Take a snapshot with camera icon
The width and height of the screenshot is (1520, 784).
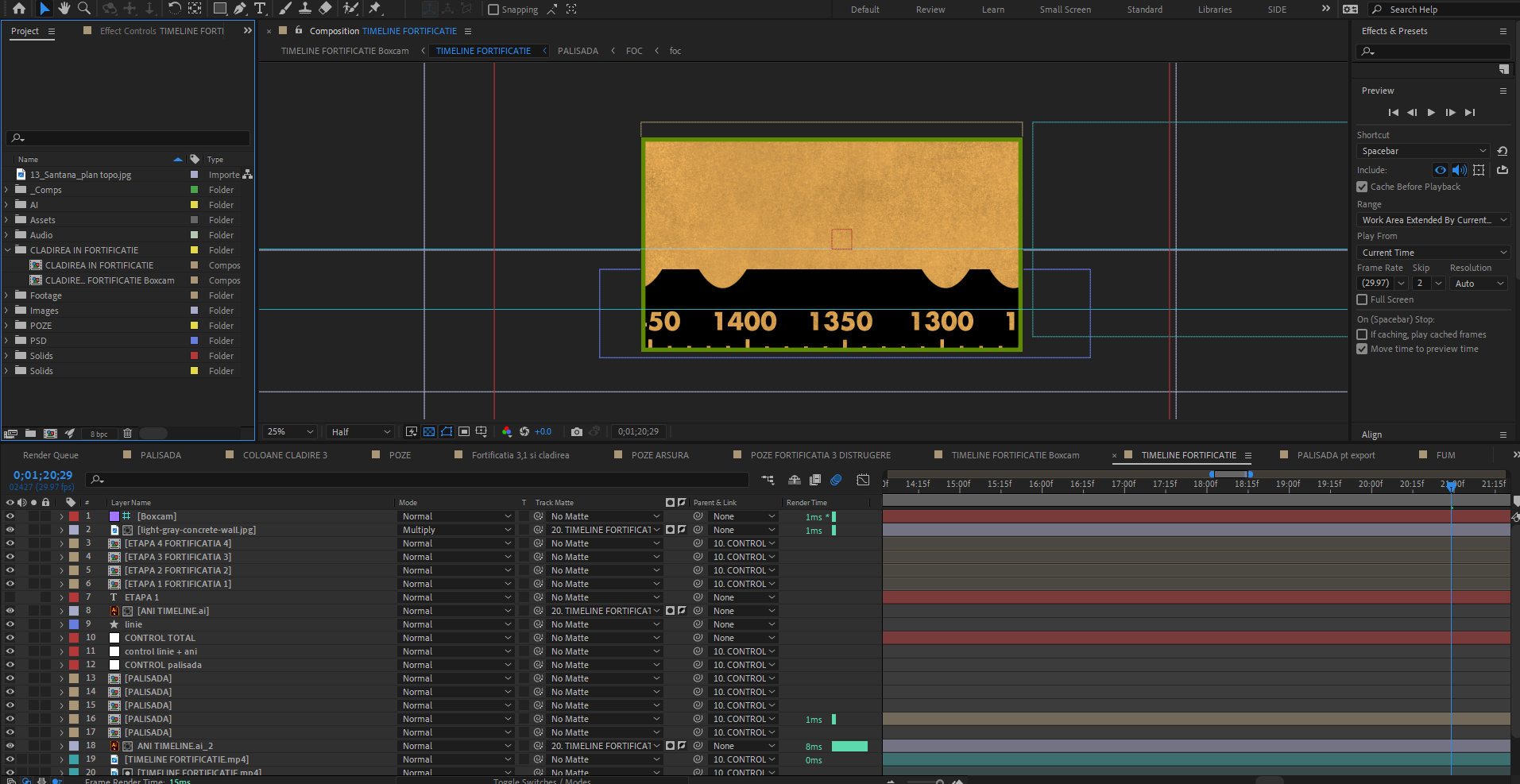point(577,432)
